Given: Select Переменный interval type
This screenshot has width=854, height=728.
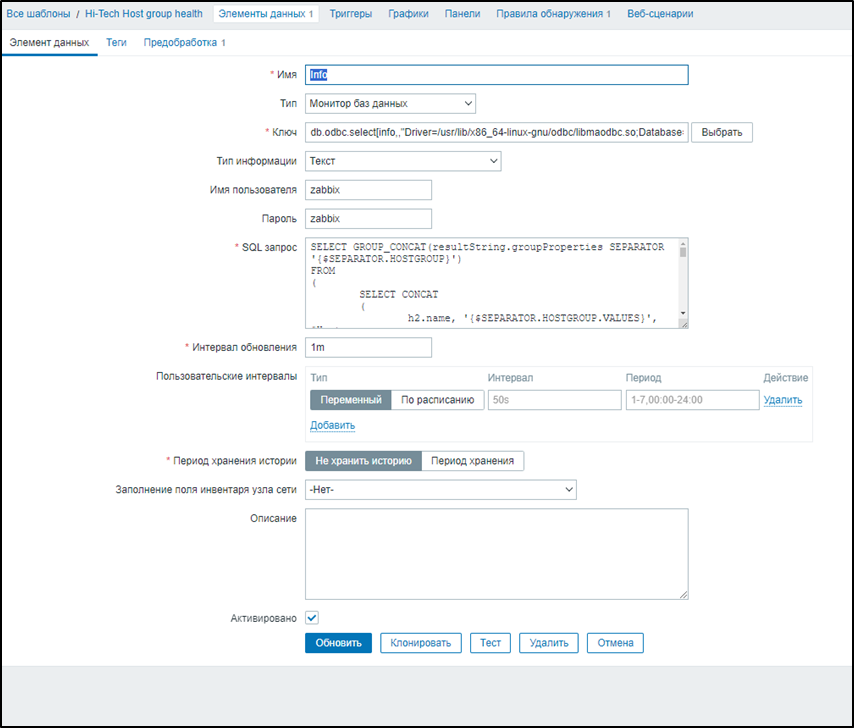Looking at the screenshot, I should click(x=350, y=400).
